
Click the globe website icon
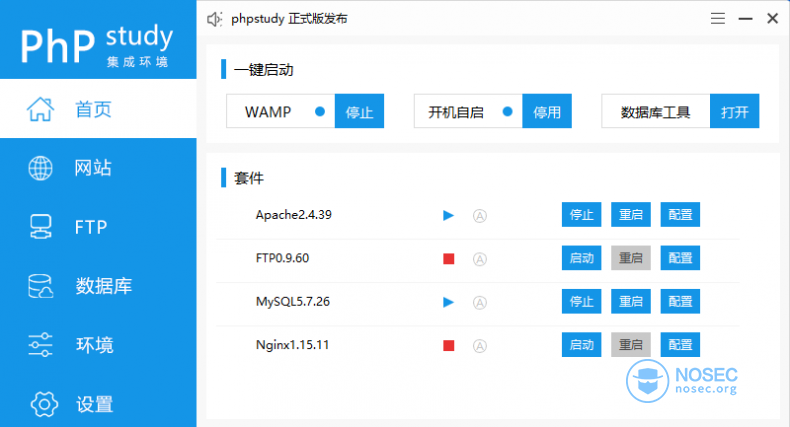(40, 168)
